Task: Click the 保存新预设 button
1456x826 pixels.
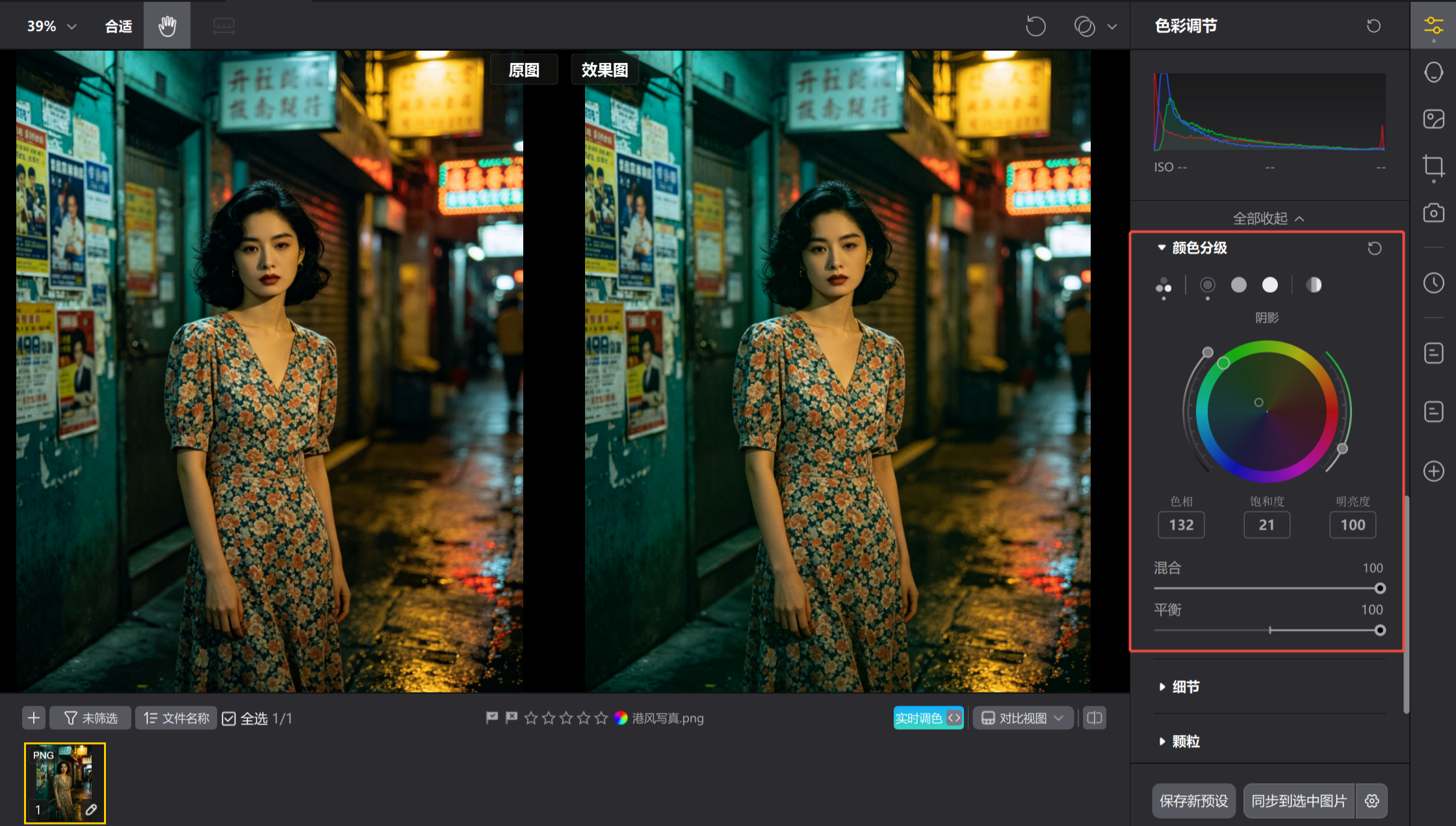Action: pyautogui.click(x=1193, y=801)
